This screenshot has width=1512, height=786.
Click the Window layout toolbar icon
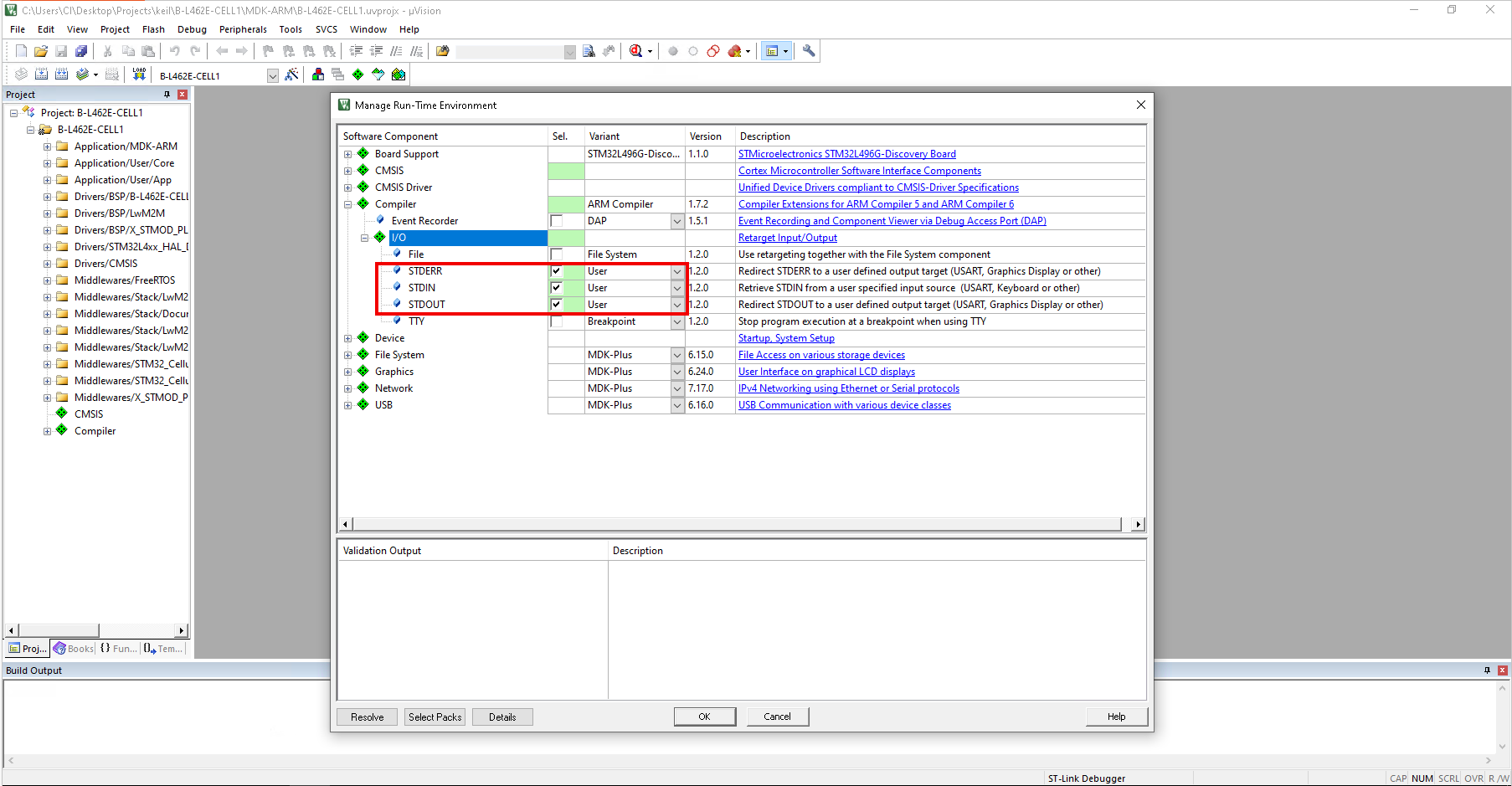click(x=773, y=51)
